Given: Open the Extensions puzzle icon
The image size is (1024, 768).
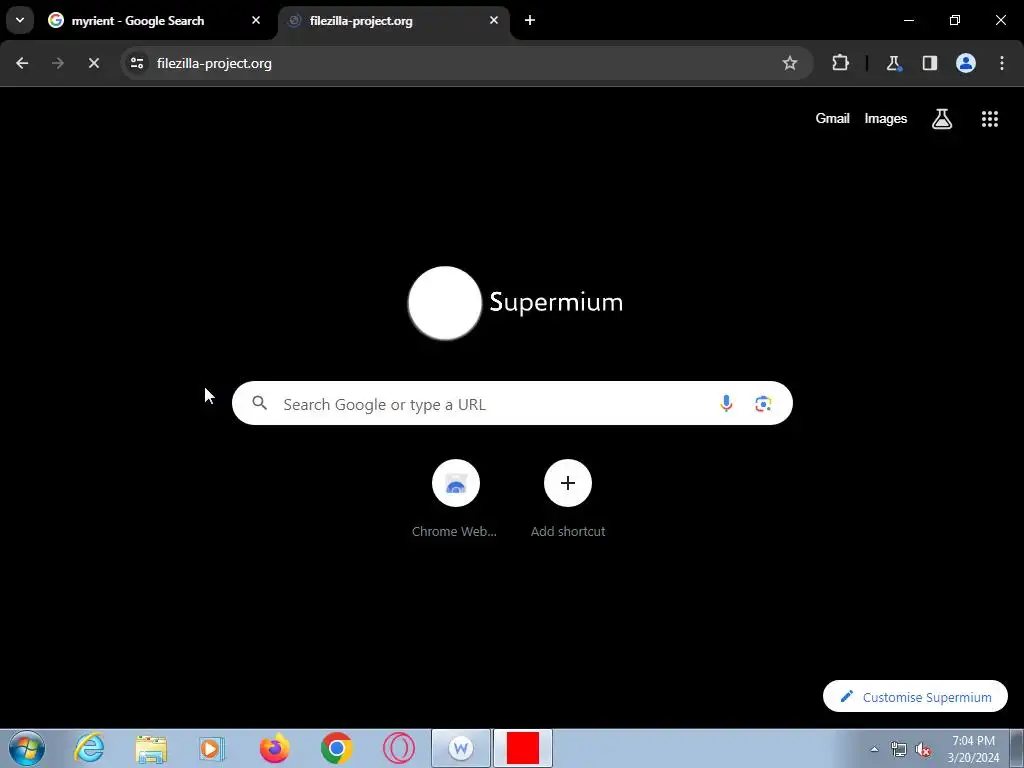Looking at the screenshot, I should [840, 63].
